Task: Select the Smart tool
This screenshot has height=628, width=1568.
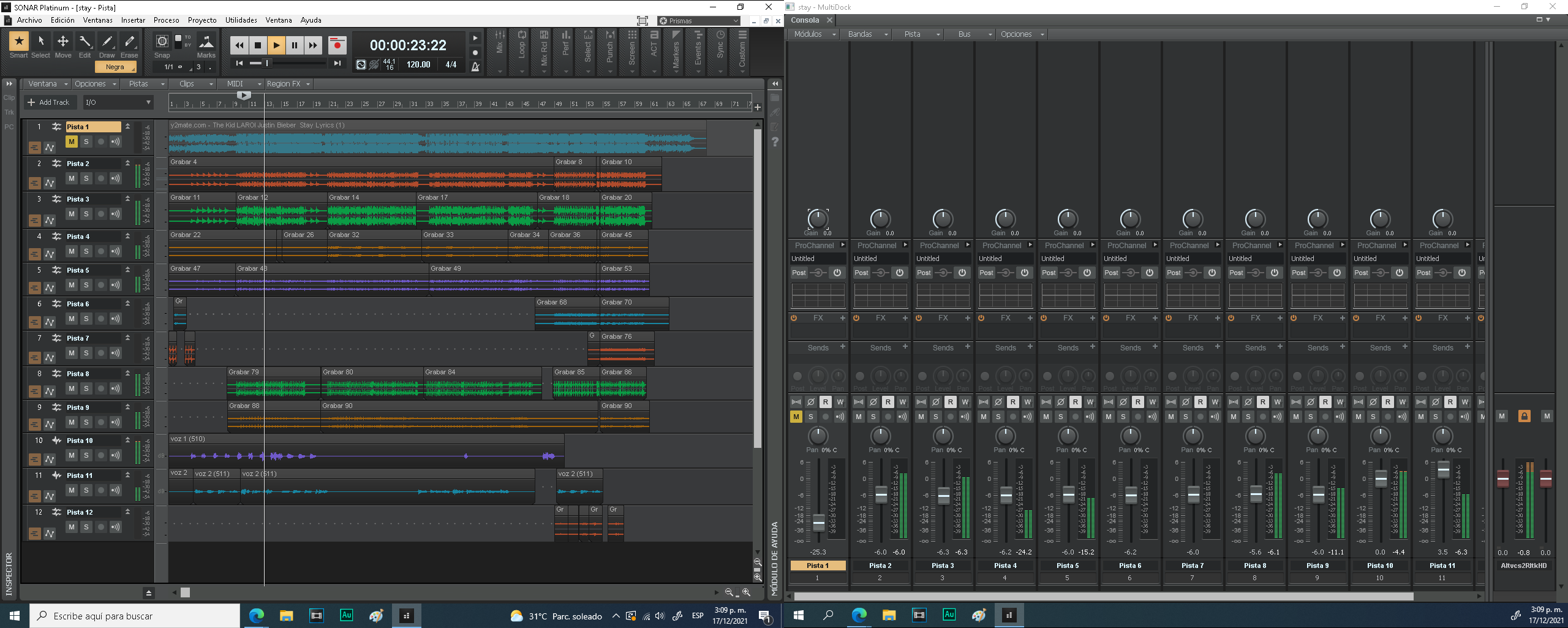Action: pos(18,42)
